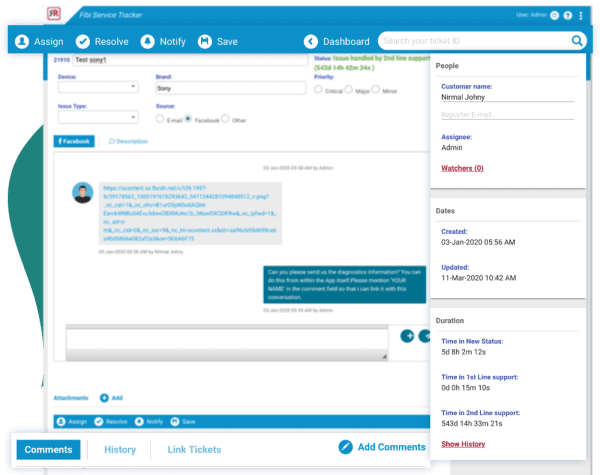This screenshot has width=600, height=475.
Task: Select the Minor priority radio button
Action: point(376,89)
